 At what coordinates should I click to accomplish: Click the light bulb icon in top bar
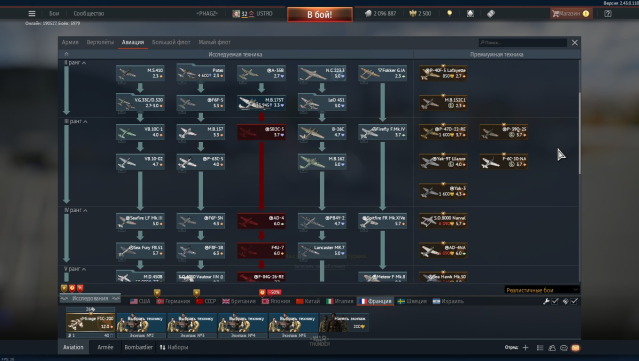450,13
